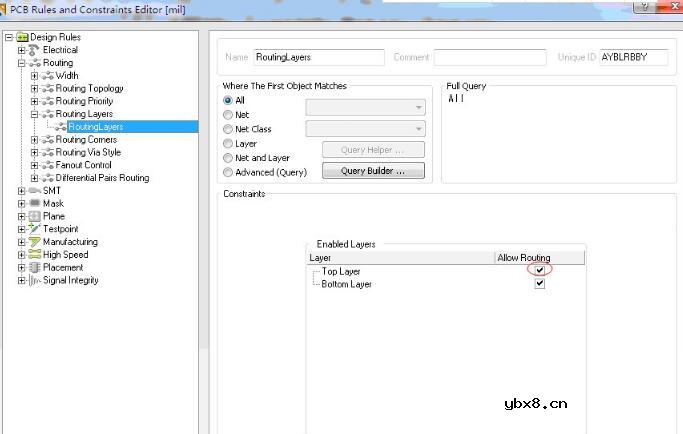Viewport: 683px width, 434px height.
Task: Select the Net Class radio button
Action: pos(228,129)
